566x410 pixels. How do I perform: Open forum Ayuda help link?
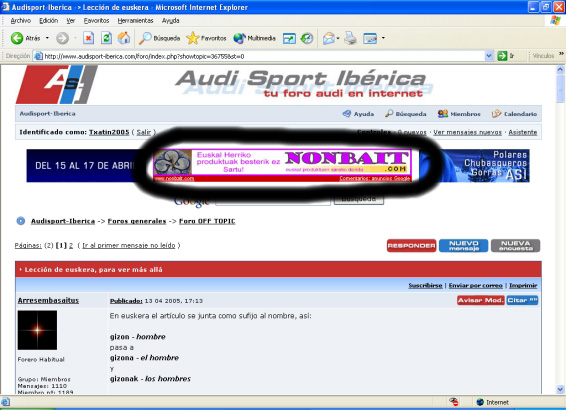click(358, 114)
